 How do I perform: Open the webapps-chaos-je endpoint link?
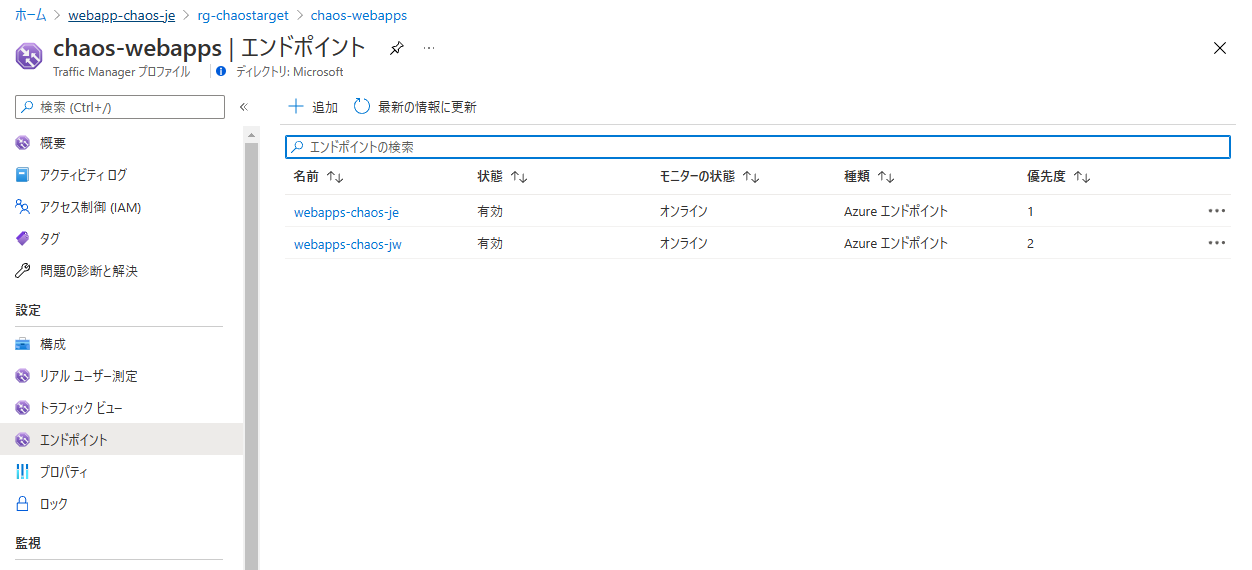[x=346, y=212]
